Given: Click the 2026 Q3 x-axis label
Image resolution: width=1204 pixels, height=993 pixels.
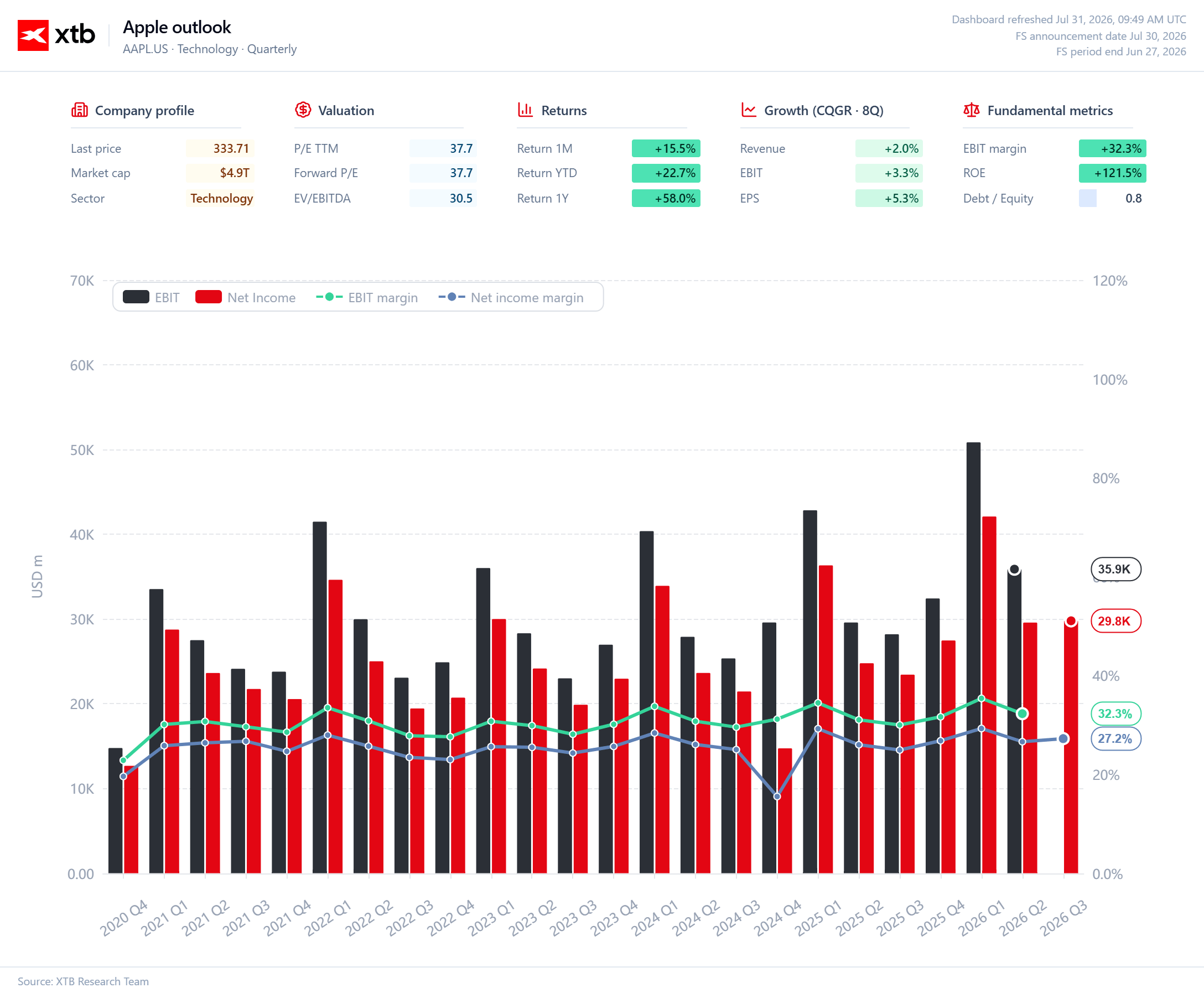Looking at the screenshot, I should click(1063, 918).
